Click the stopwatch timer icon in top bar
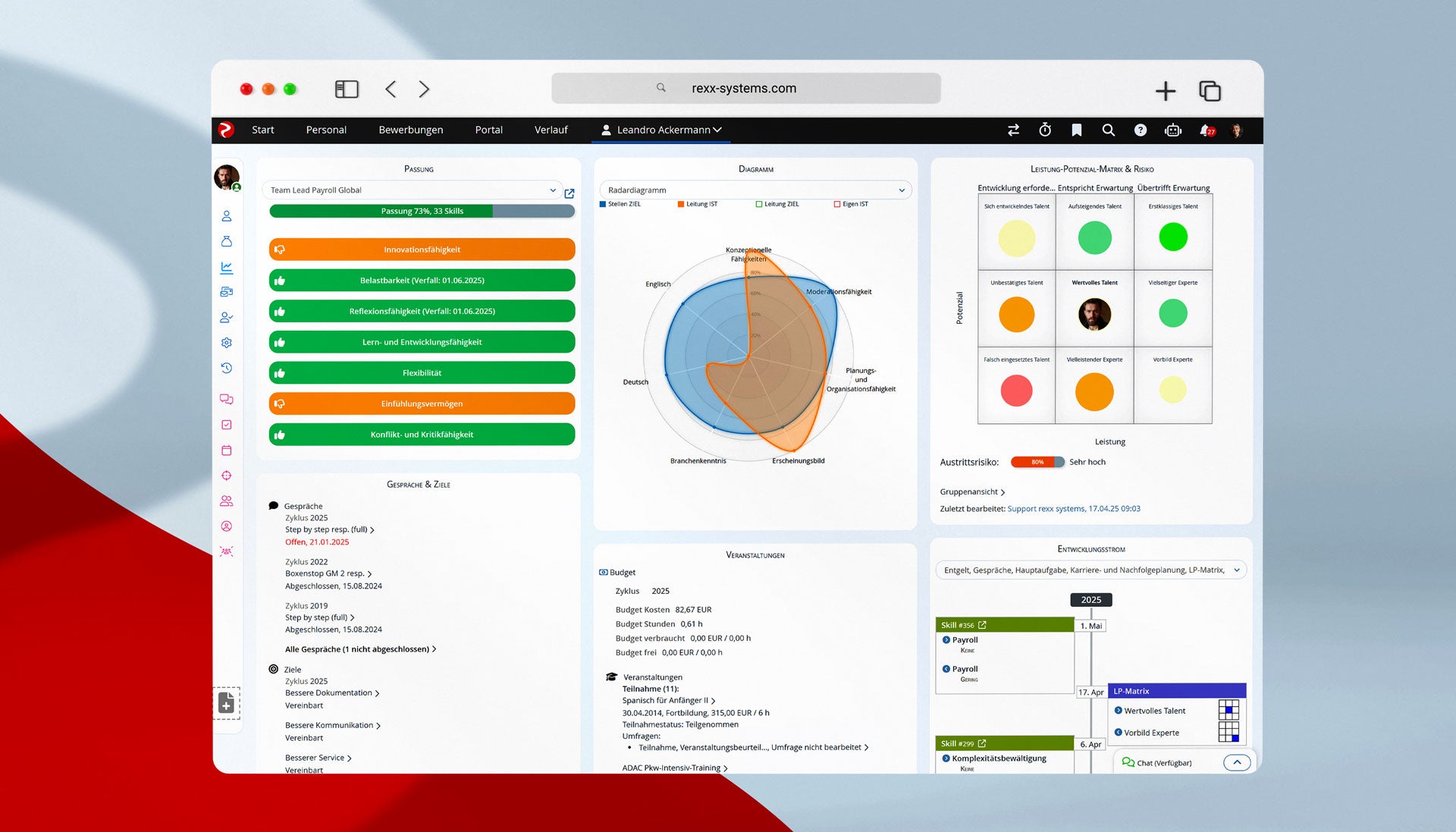 1045,130
